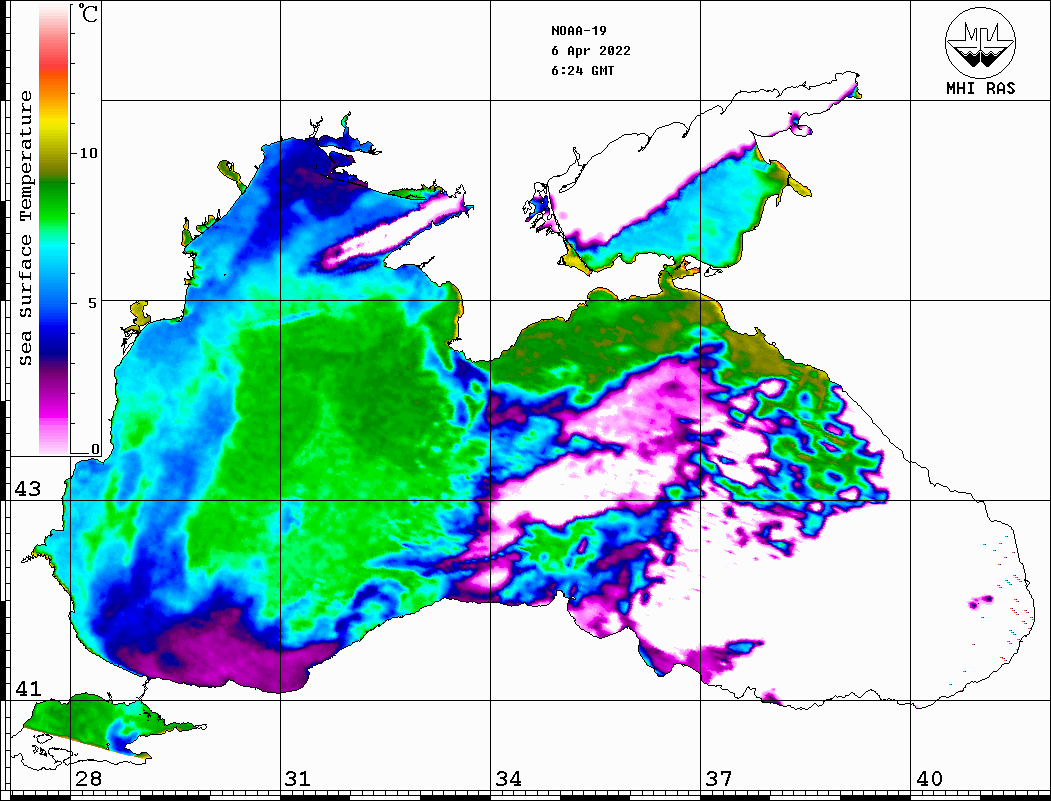Click the '0' scale tick label

[x=95, y=449]
